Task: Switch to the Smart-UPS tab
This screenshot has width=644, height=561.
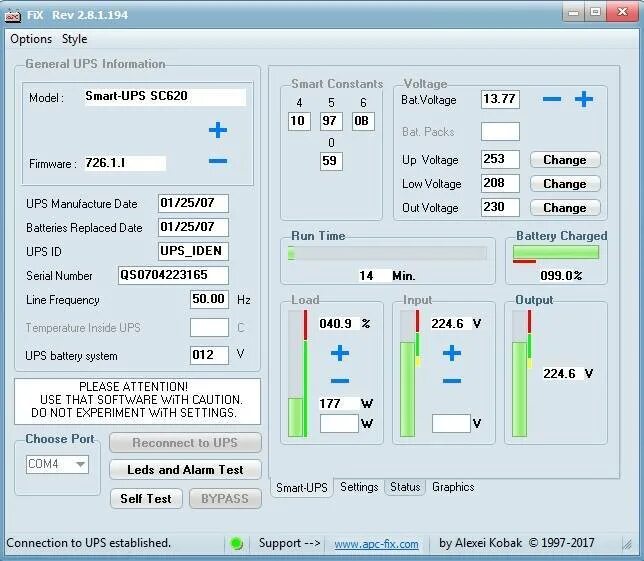Action: [302, 487]
